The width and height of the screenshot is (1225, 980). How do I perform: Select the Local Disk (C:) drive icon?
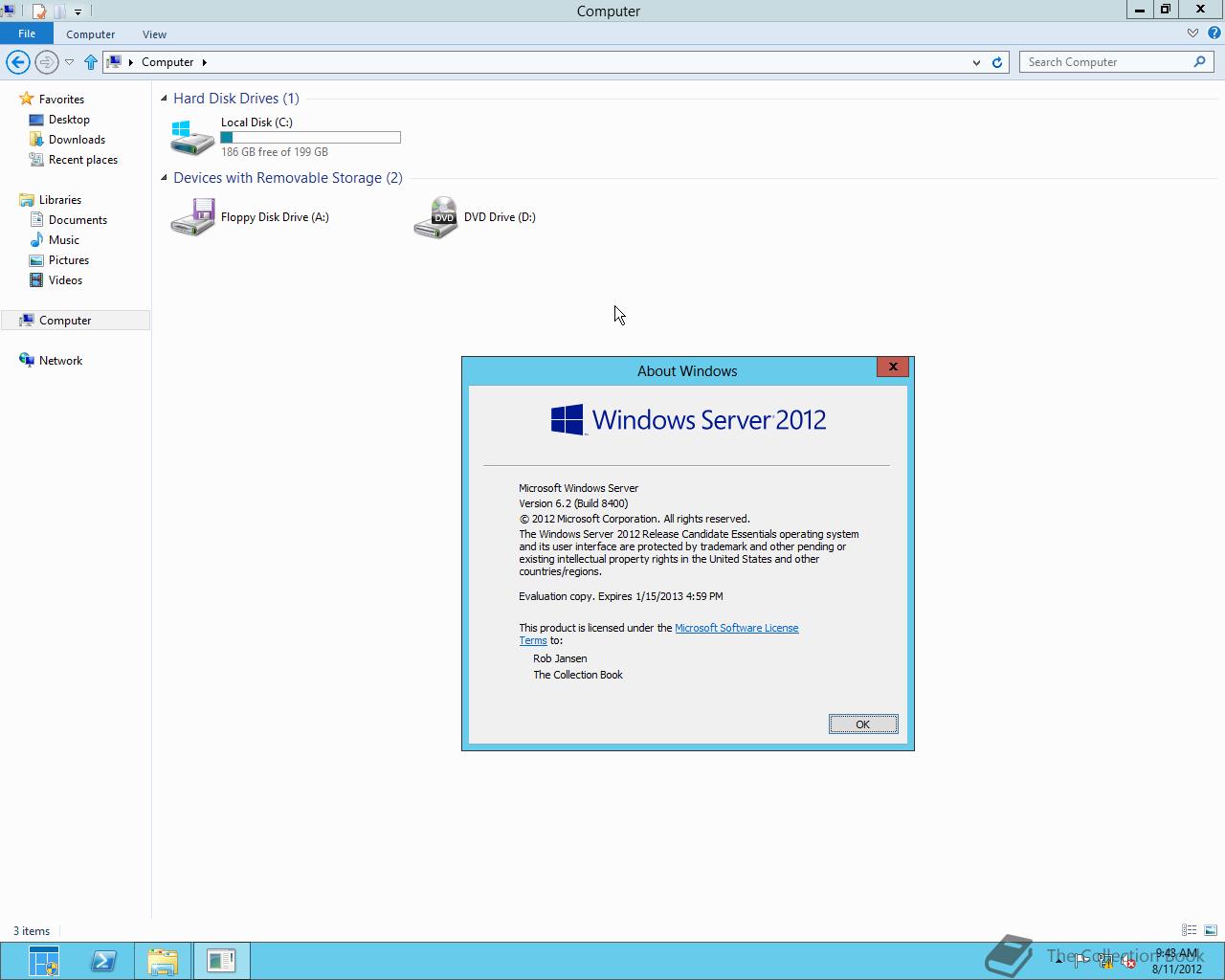pos(192,137)
